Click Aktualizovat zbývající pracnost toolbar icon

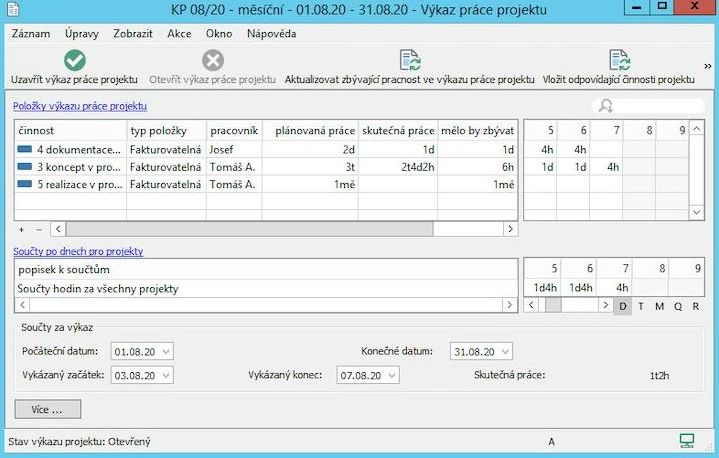409,60
